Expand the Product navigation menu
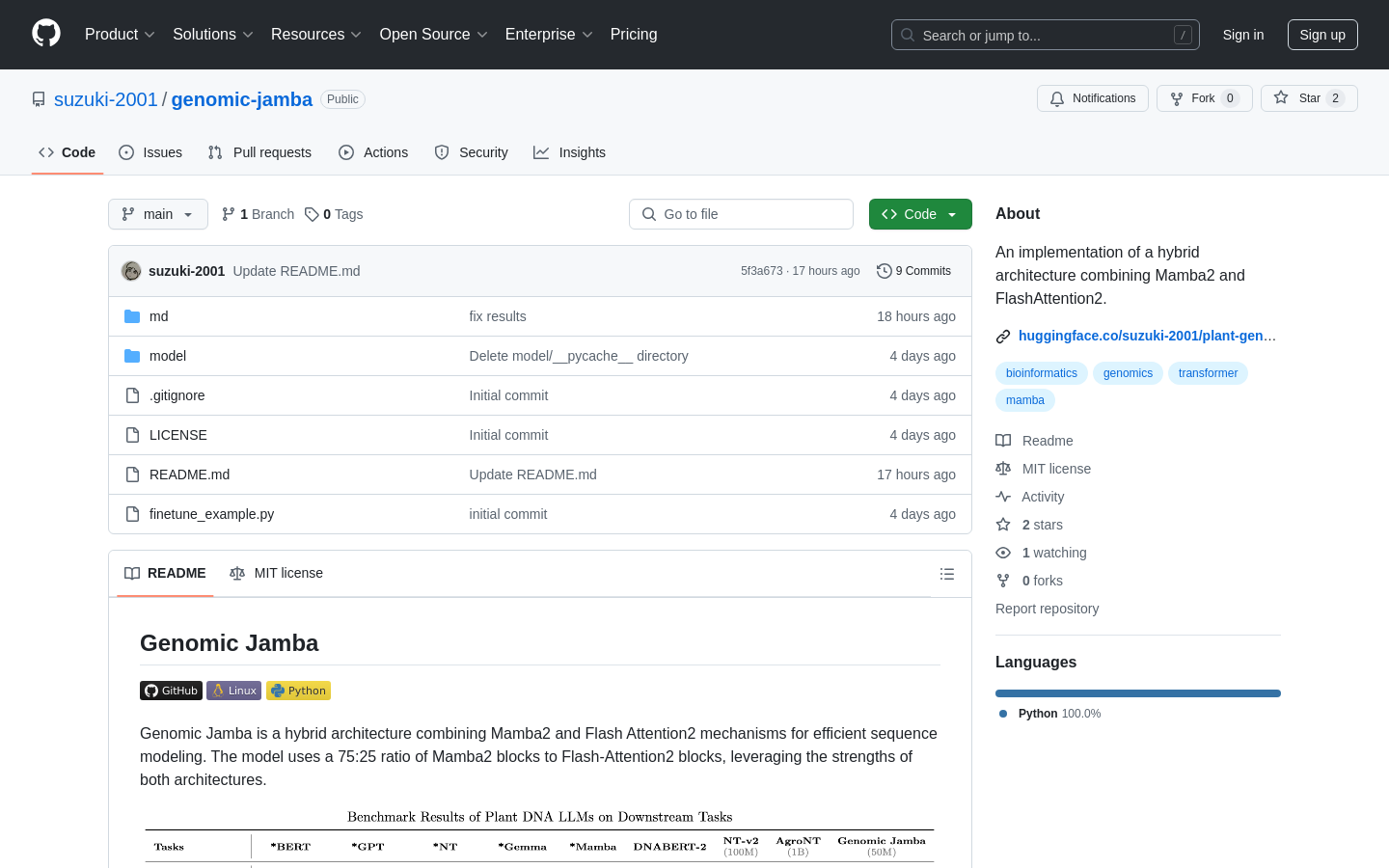 click(x=120, y=35)
